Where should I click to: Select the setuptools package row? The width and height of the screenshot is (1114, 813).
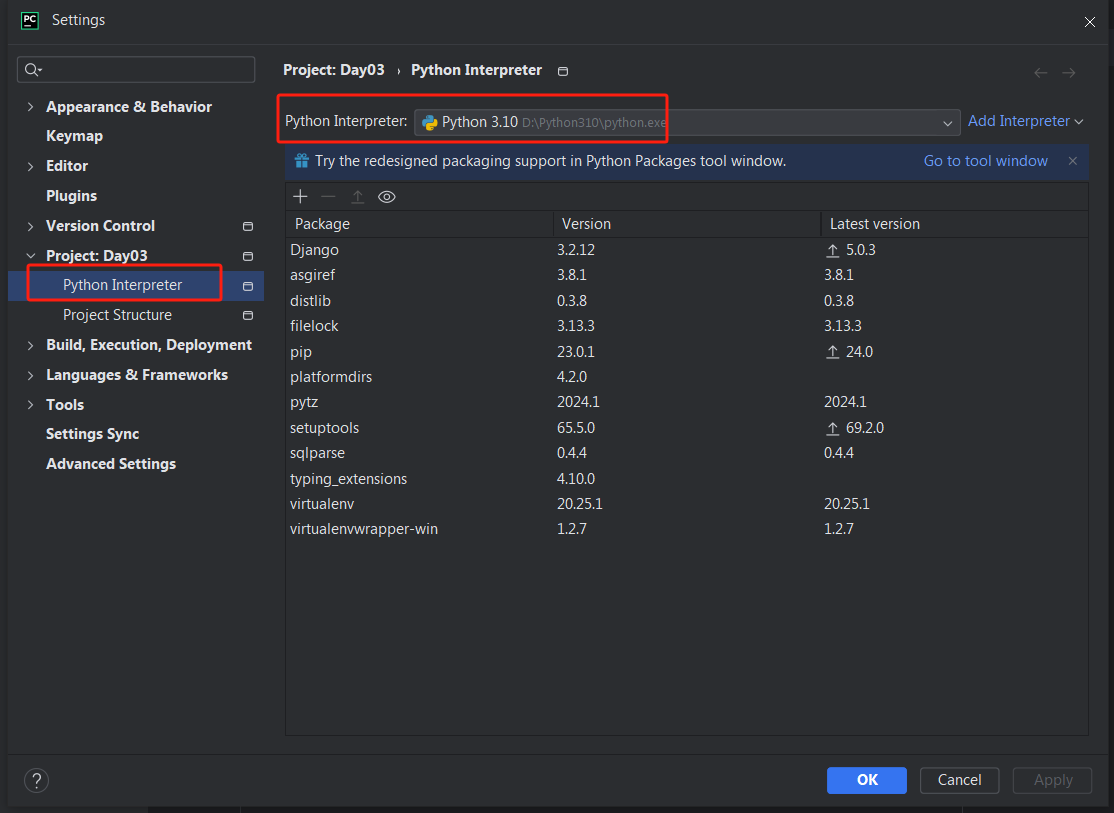coord(687,428)
